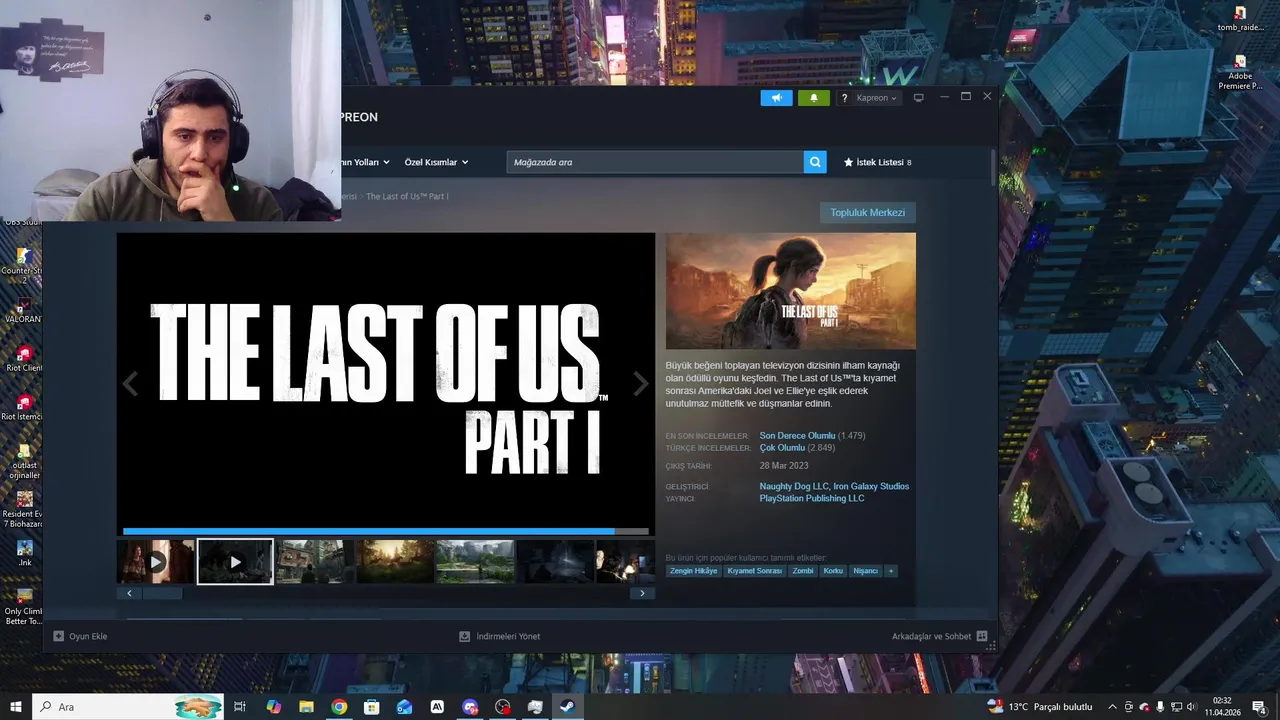1280x720 pixels.
Task: Select the third screenshot thumbnail
Action: pos(315,561)
